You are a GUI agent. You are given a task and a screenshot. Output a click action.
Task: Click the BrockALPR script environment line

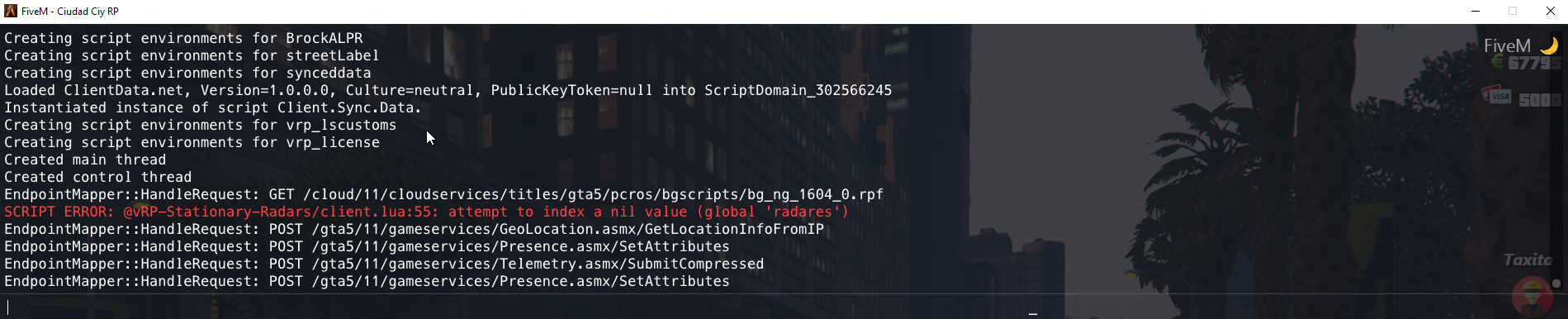click(x=183, y=38)
